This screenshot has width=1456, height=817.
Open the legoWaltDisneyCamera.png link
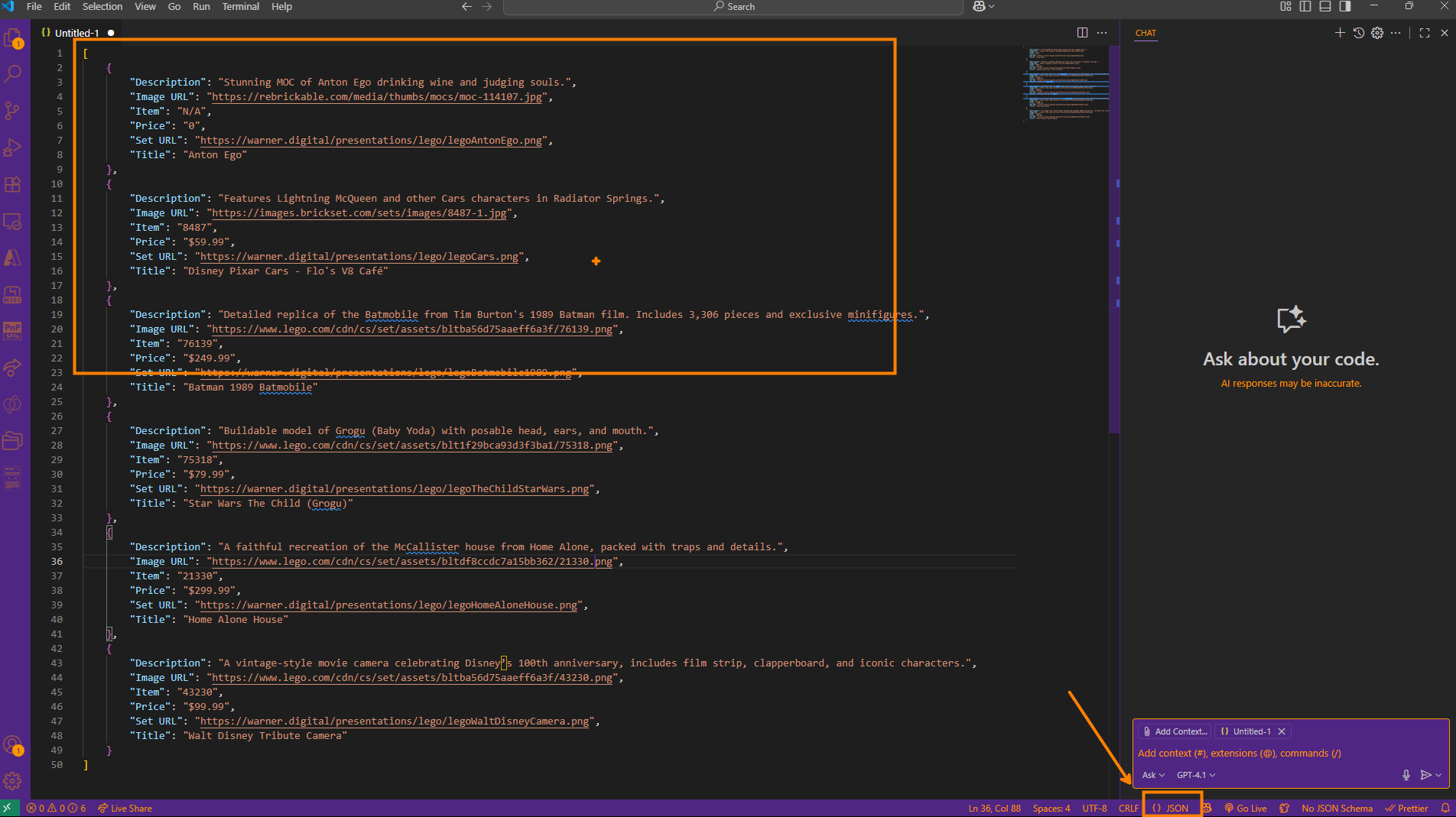395,721
